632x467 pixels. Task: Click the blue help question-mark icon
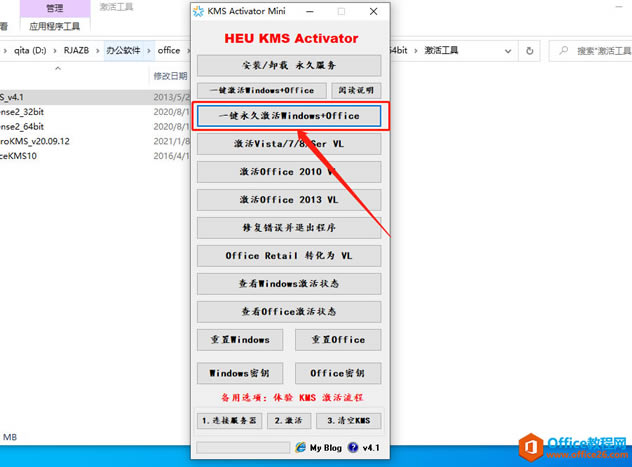[353, 447]
